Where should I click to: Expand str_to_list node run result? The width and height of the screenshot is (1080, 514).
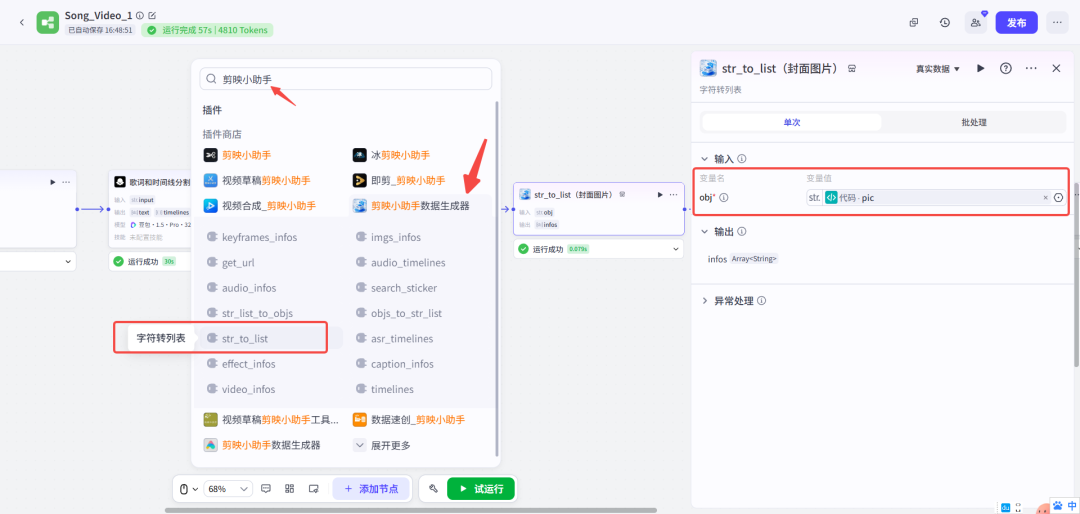(676, 249)
